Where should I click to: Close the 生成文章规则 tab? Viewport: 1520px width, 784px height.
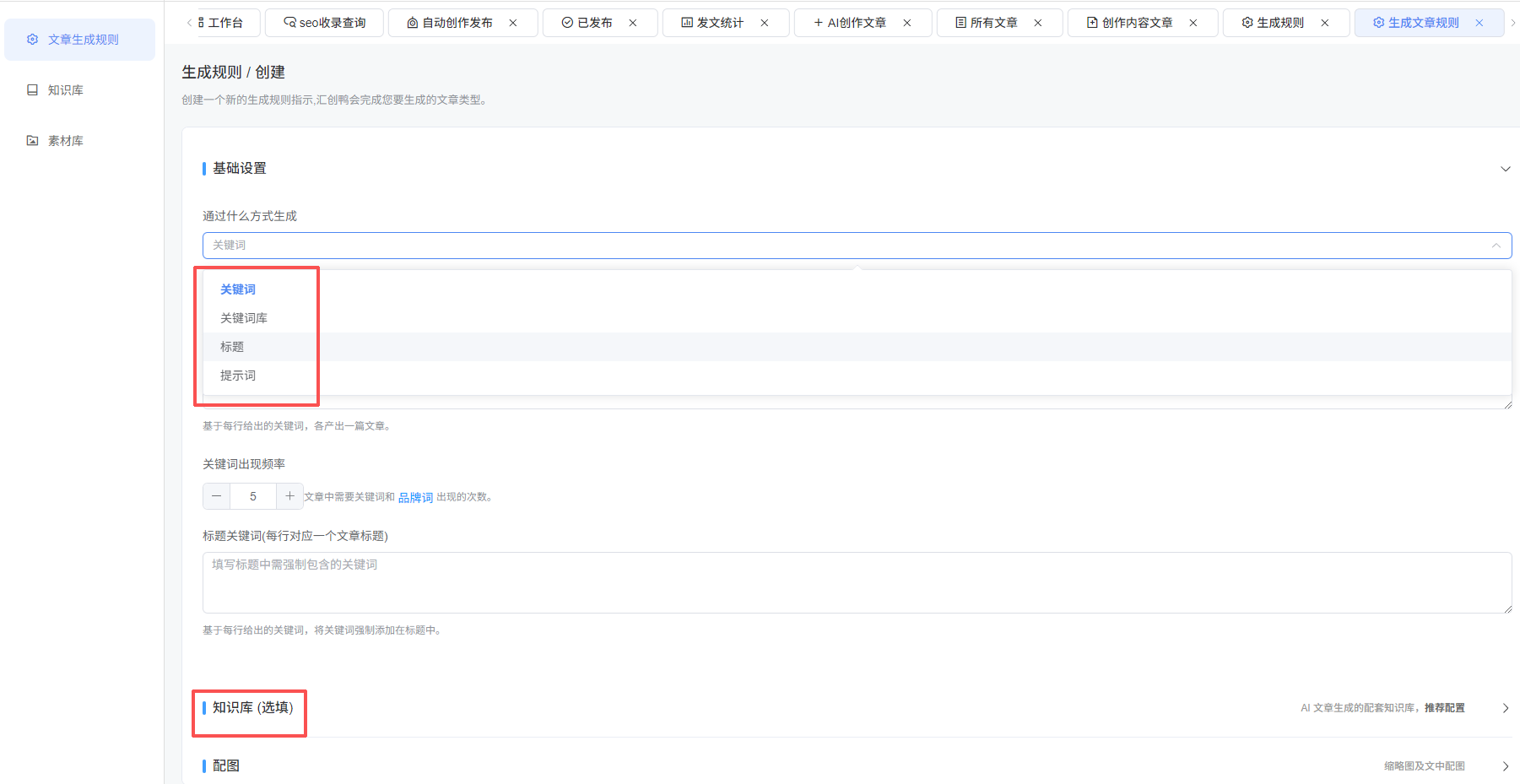click(x=1479, y=23)
